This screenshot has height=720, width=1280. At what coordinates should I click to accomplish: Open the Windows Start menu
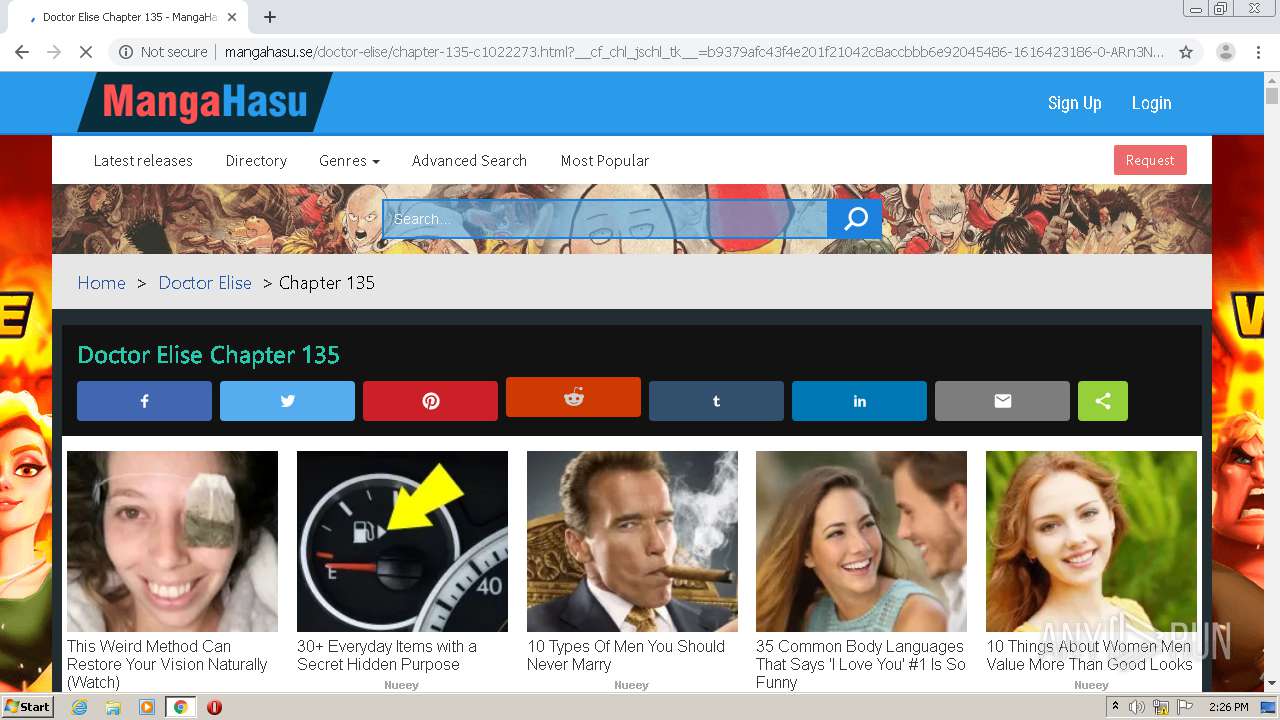[27, 707]
